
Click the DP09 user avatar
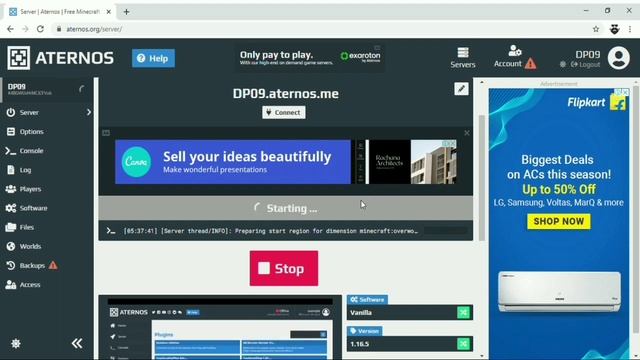(618, 58)
